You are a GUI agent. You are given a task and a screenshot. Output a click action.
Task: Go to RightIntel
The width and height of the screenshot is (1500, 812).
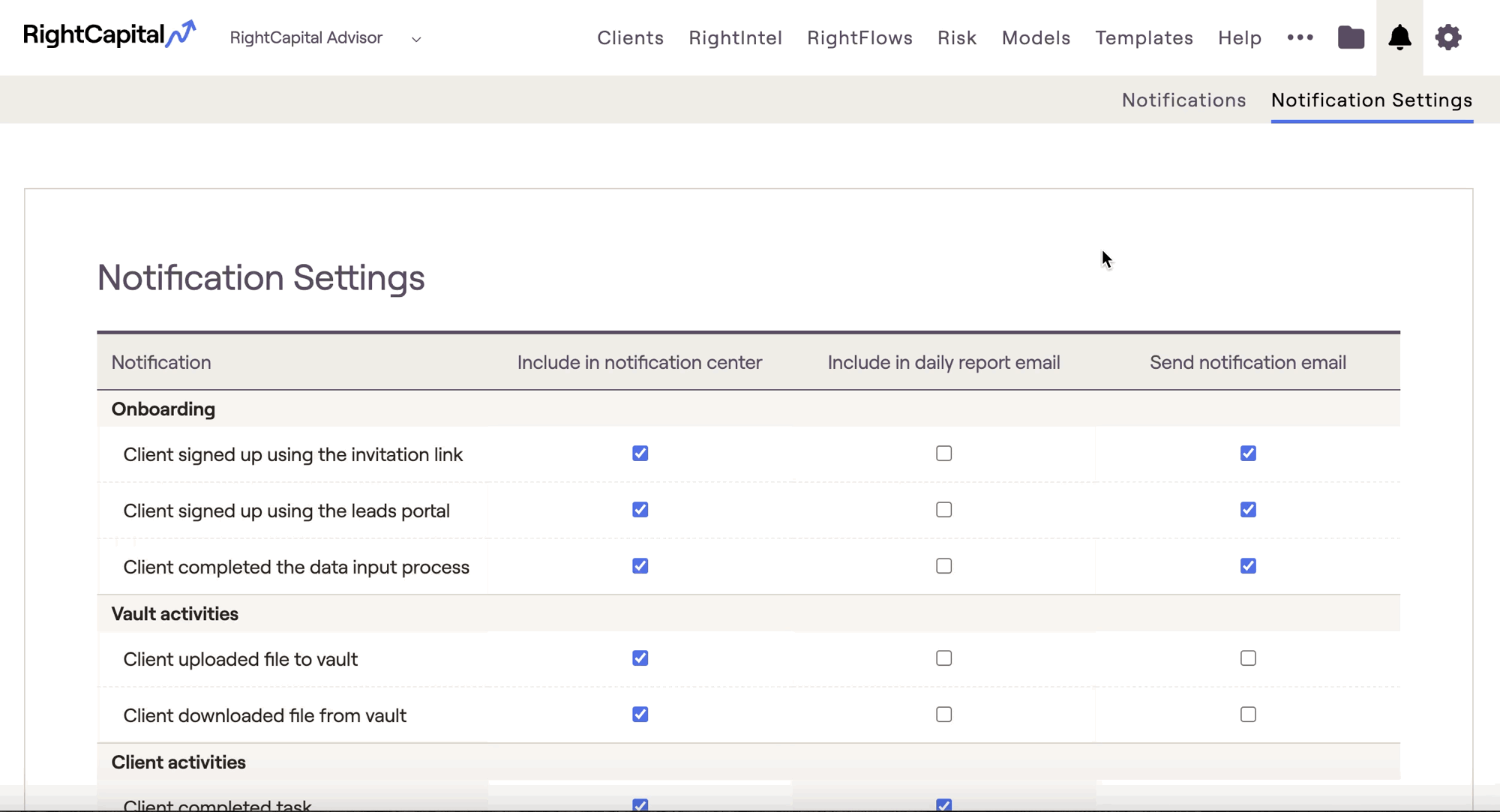(735, 37)
